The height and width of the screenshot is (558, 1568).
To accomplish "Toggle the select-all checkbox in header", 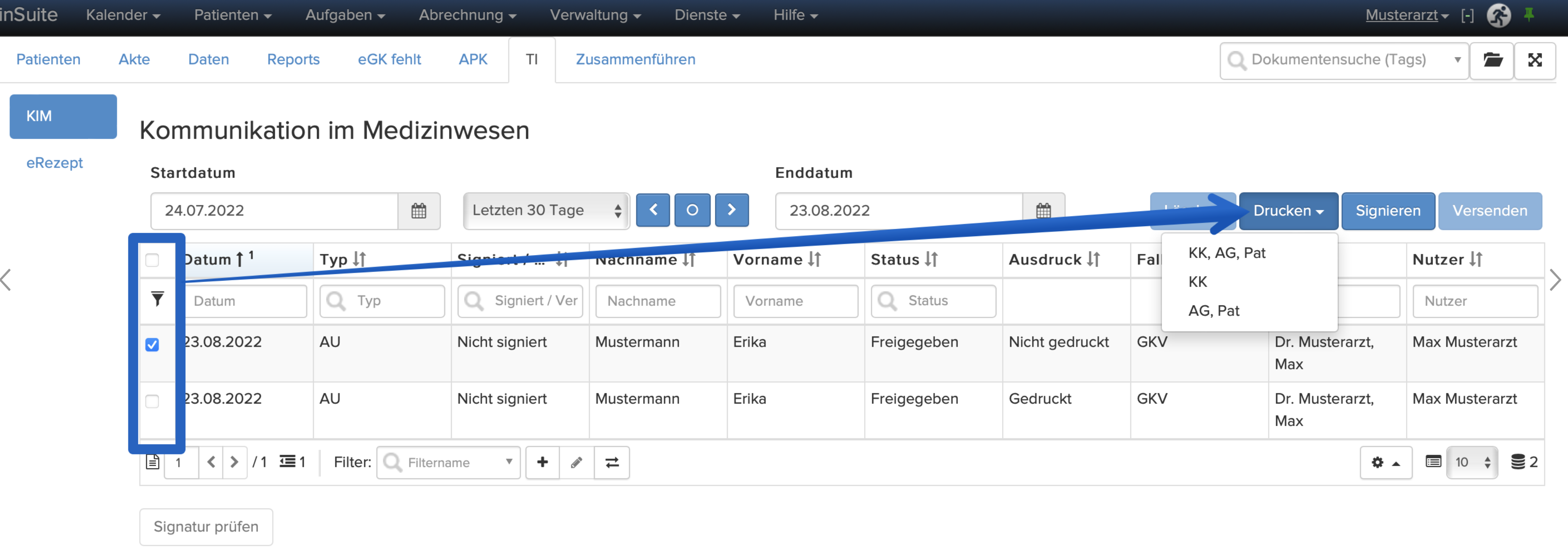I will [152, 261].
